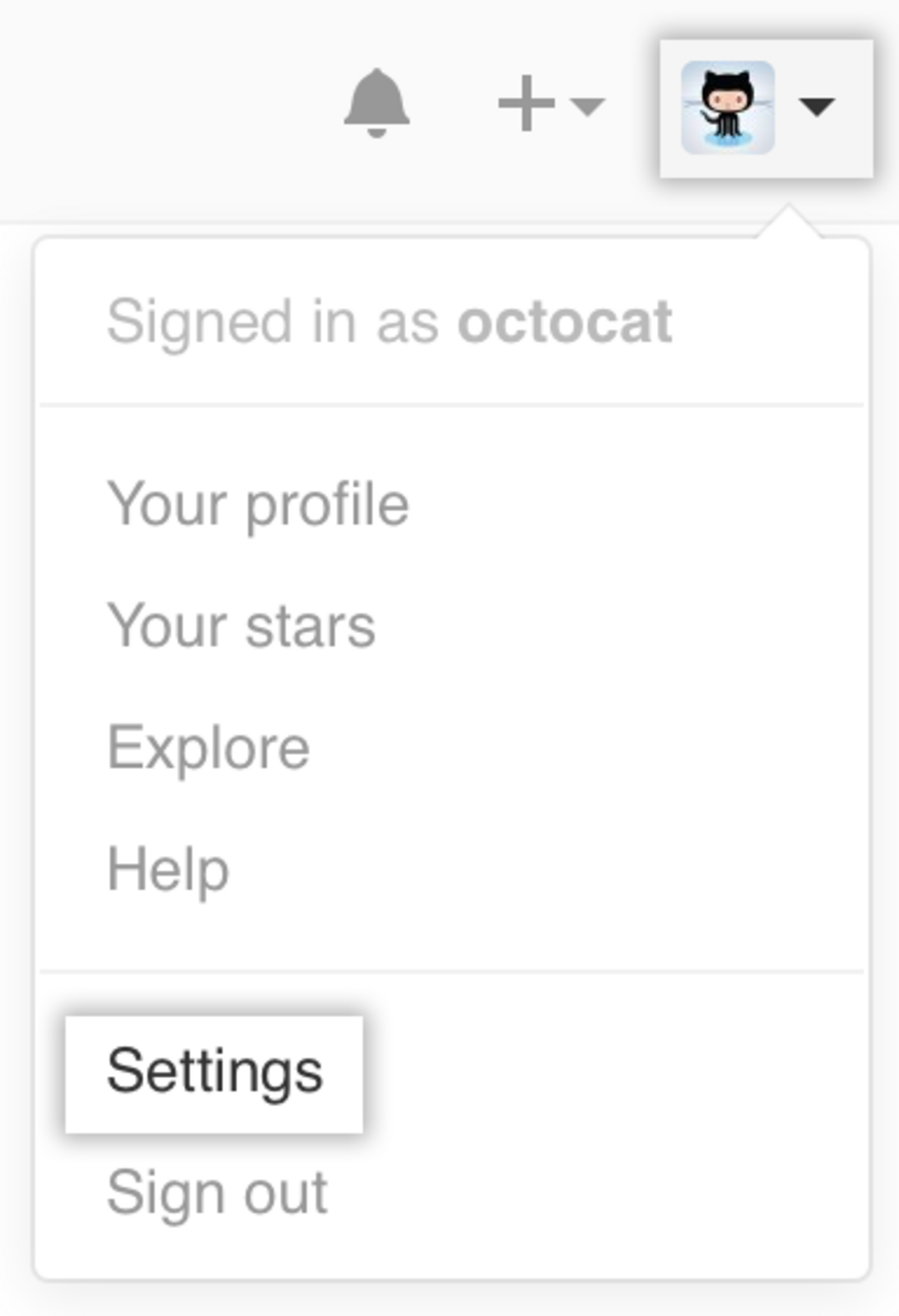Click the plus create-new icon
Viewport: 899px width, 1316px height.
(x=526, y=104)
